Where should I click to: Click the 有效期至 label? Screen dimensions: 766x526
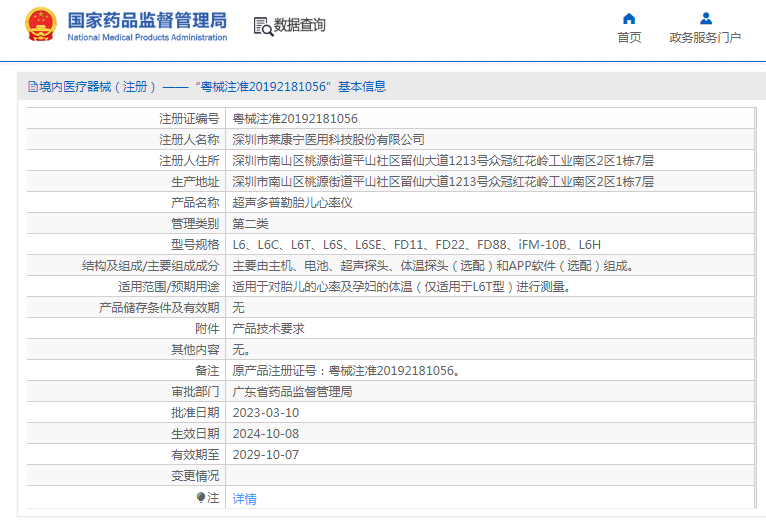[195, 455]
